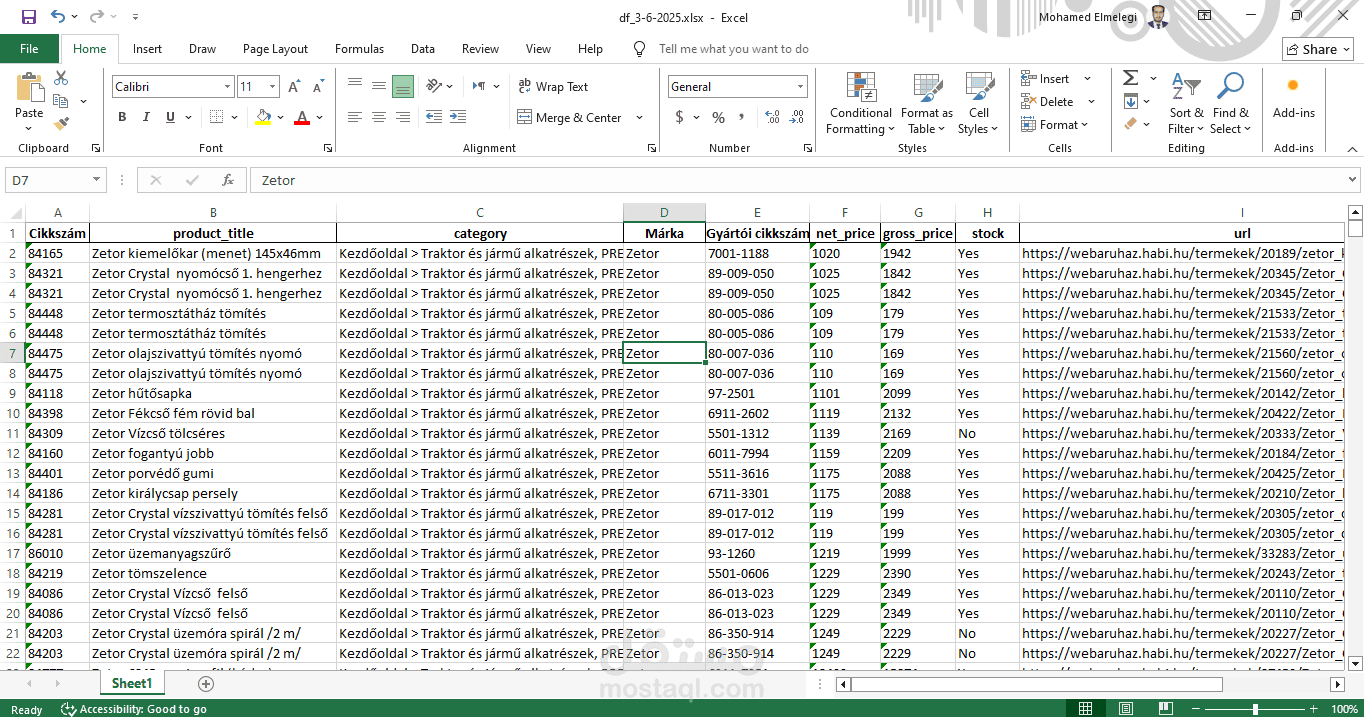Expand the Name Box dropdown arrow
Screen dimensions: 1364x717
click(x=97, y=180)
